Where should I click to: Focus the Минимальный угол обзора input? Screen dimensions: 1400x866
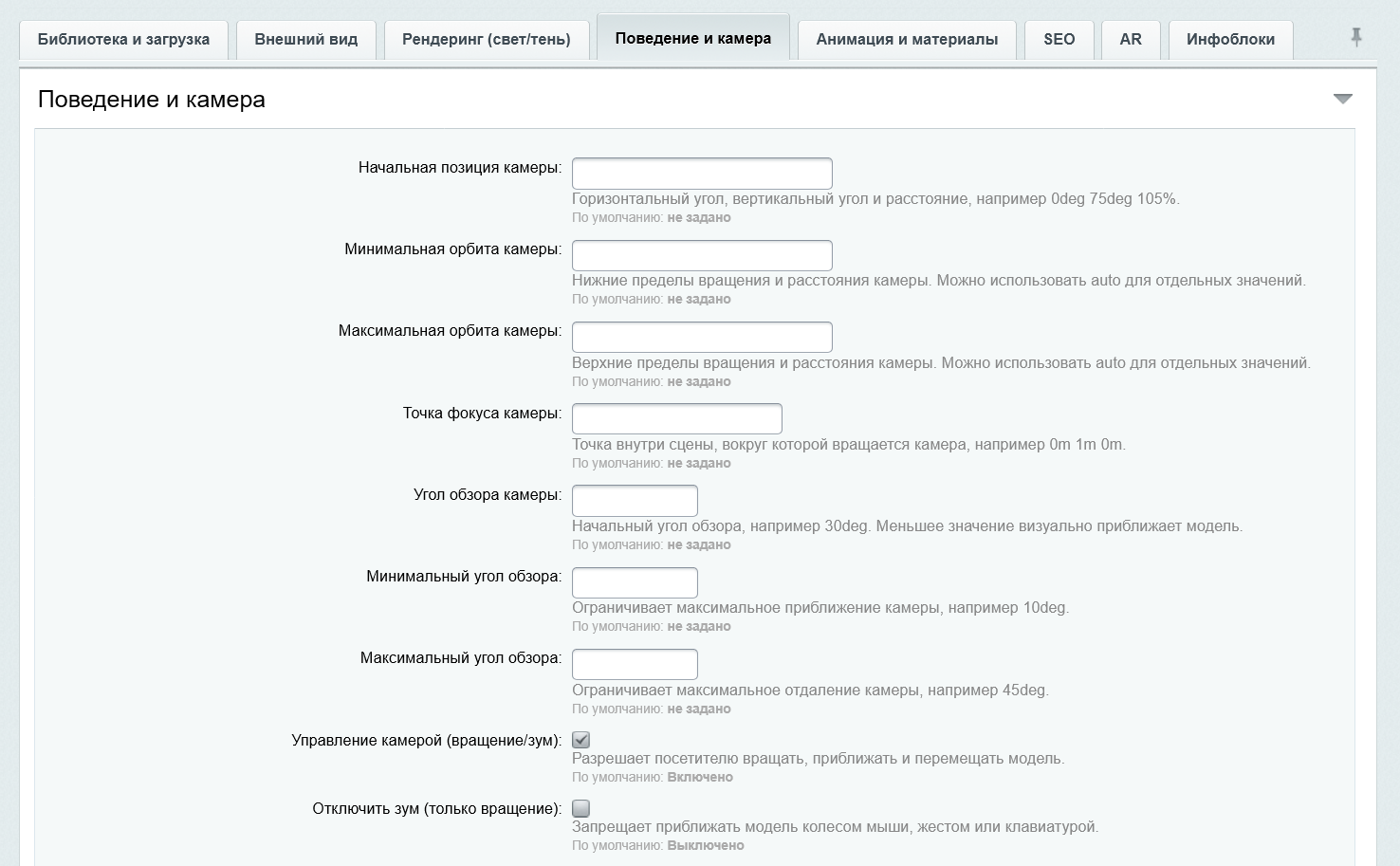(x=635, y=582)
